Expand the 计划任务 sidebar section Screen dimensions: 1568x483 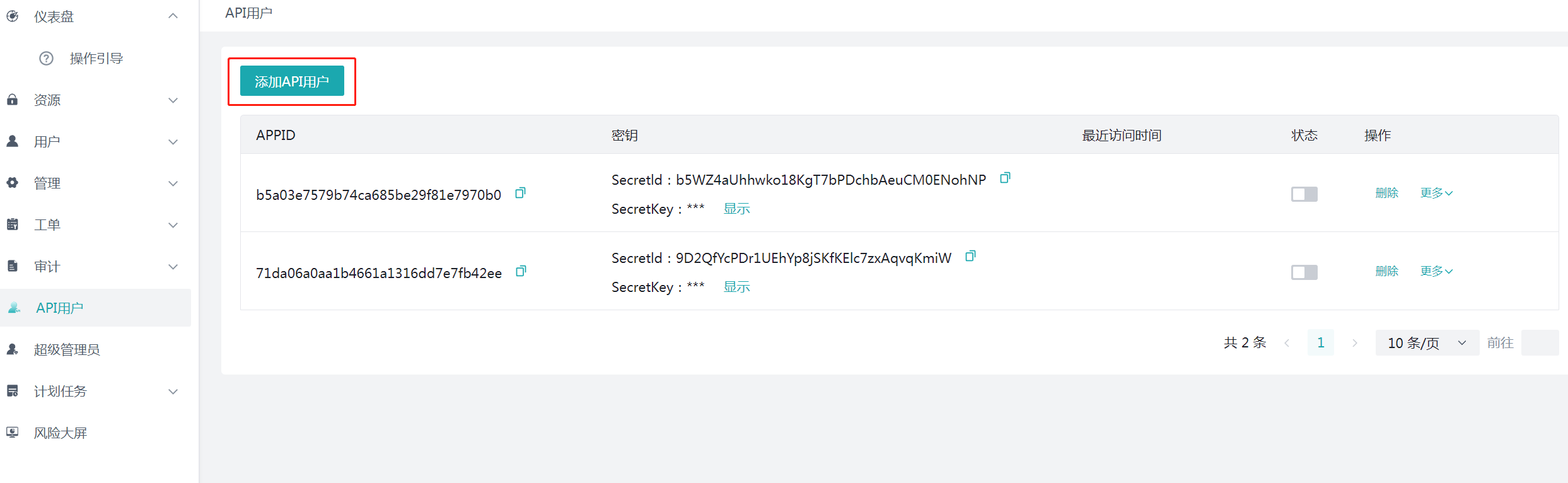click(x=95, y=392)
